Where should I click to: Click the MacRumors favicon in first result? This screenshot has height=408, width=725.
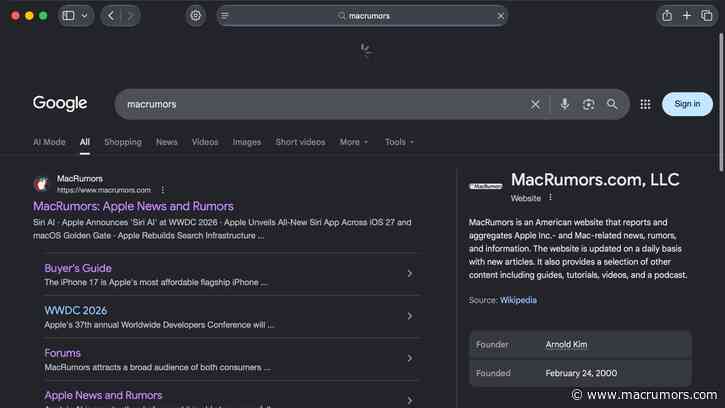pos(41,184)
